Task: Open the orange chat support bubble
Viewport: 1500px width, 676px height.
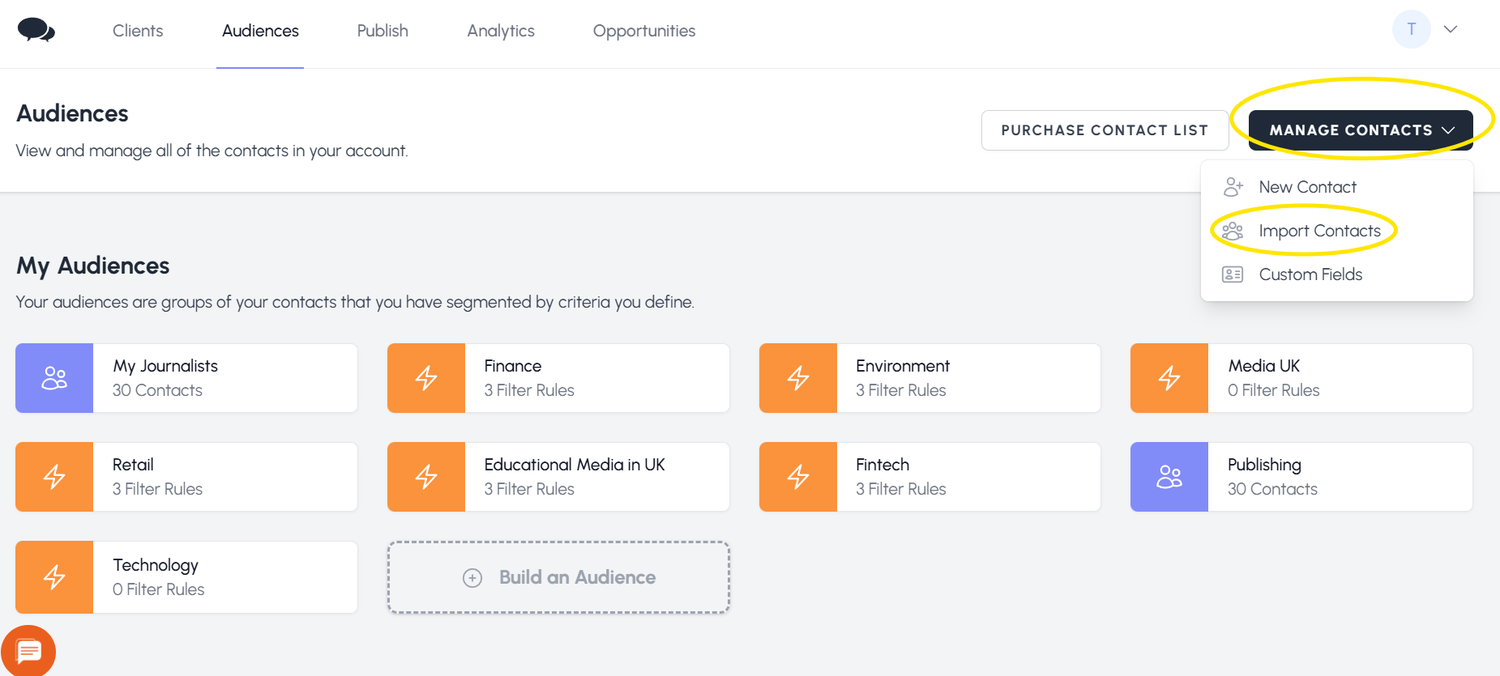Action: tap(28, 651)
